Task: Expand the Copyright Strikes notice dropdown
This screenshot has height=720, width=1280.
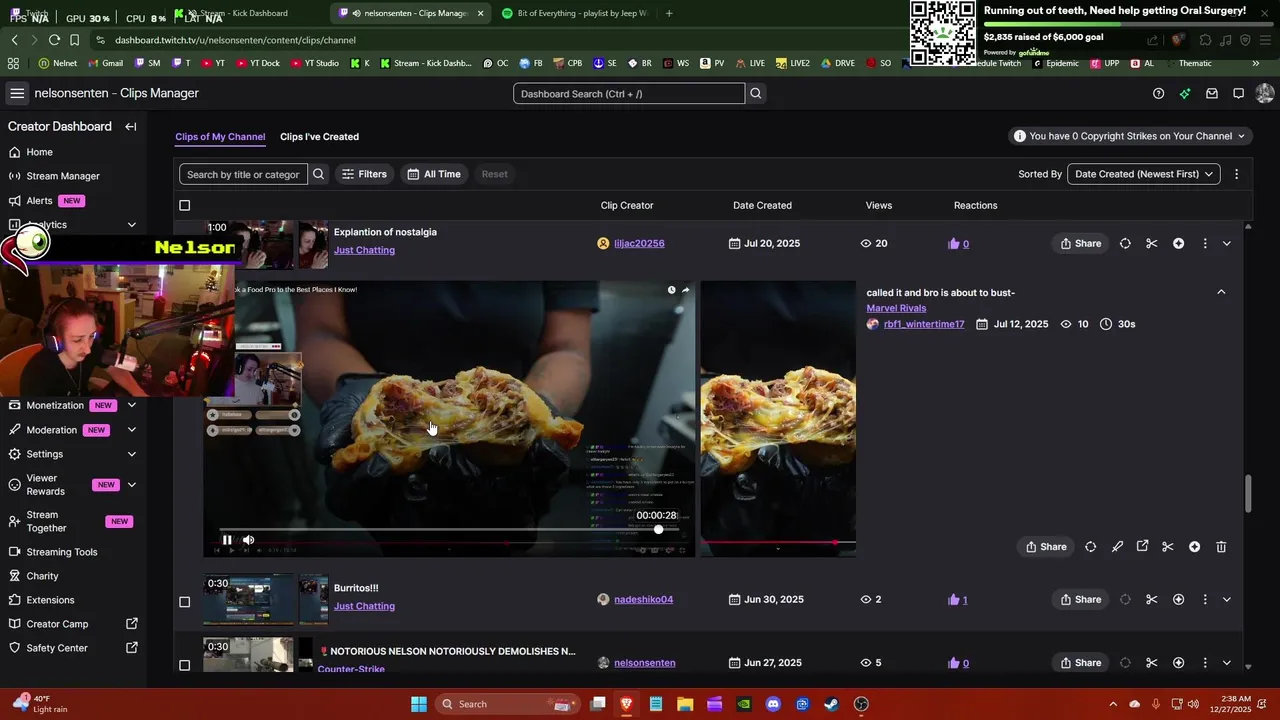Action: tap(1130, 136)
